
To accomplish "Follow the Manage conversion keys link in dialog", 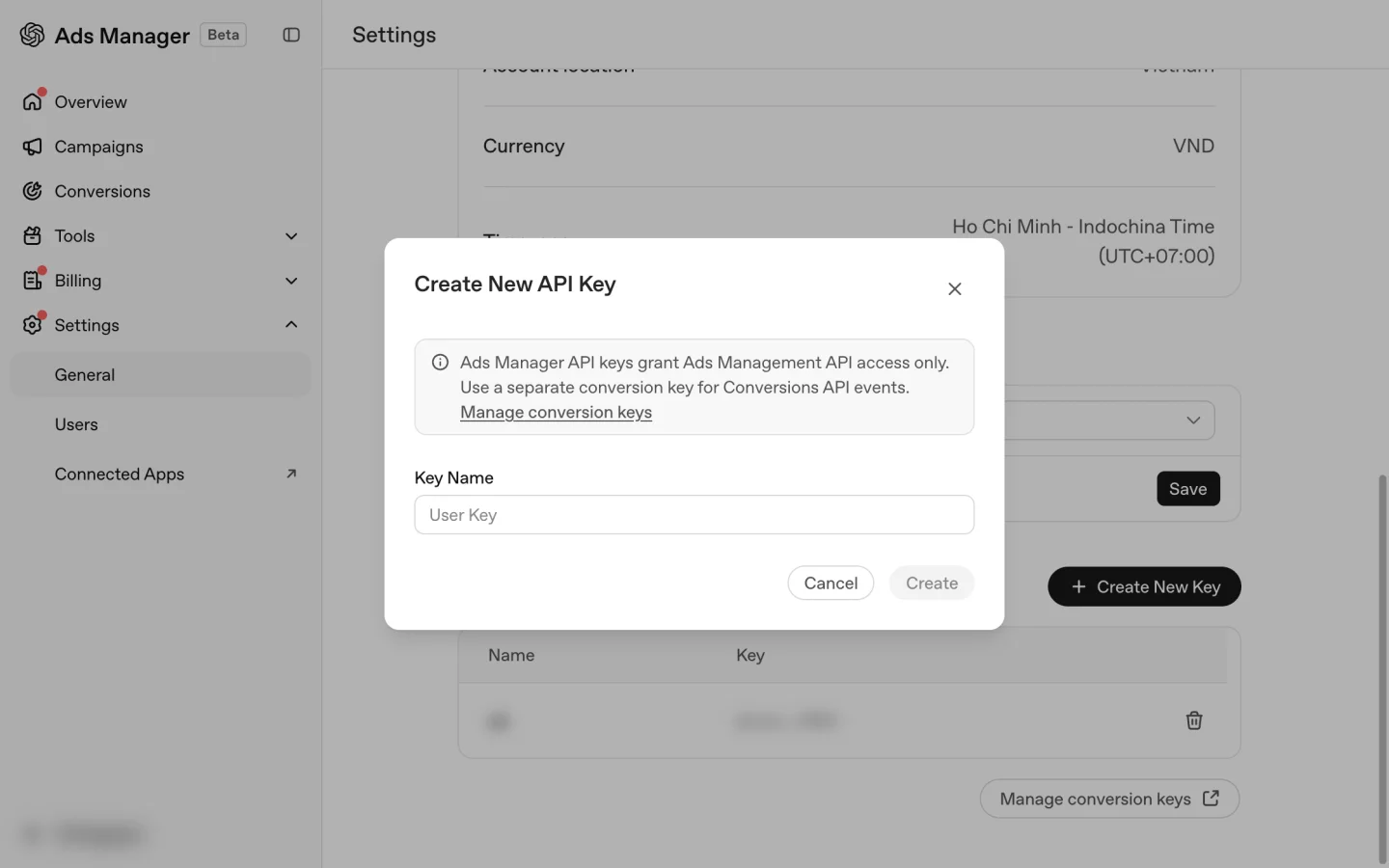I will [556, 412].
